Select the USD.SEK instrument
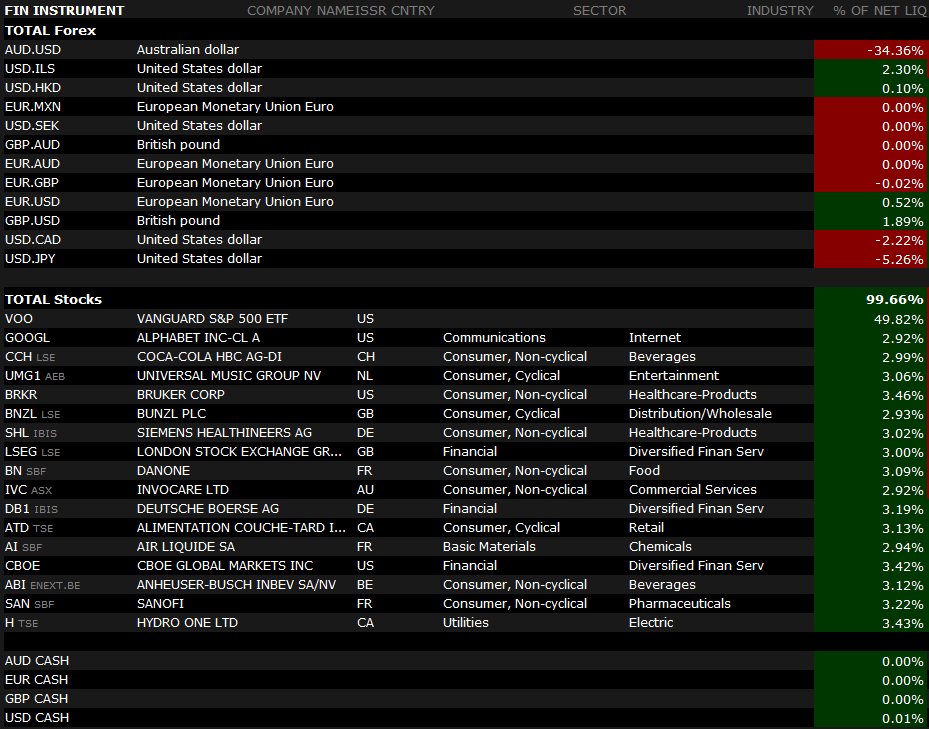The image size is (929, 729). pos(32,126)
